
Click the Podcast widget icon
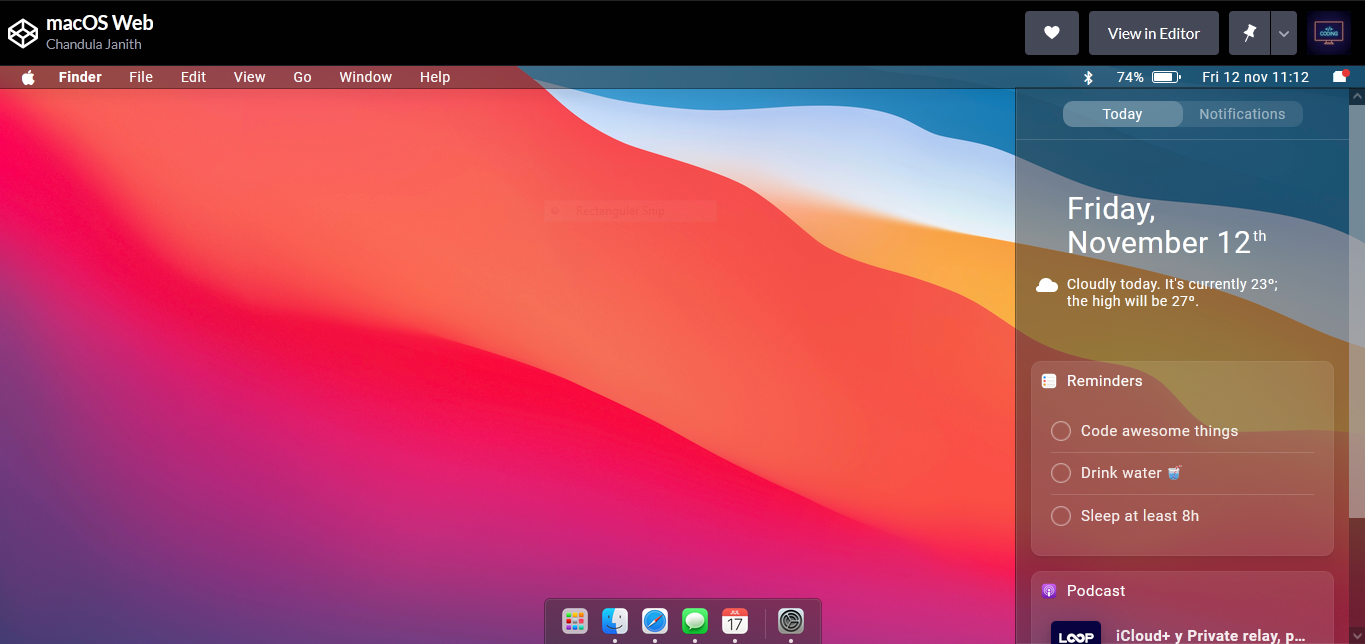[1049, 591]
